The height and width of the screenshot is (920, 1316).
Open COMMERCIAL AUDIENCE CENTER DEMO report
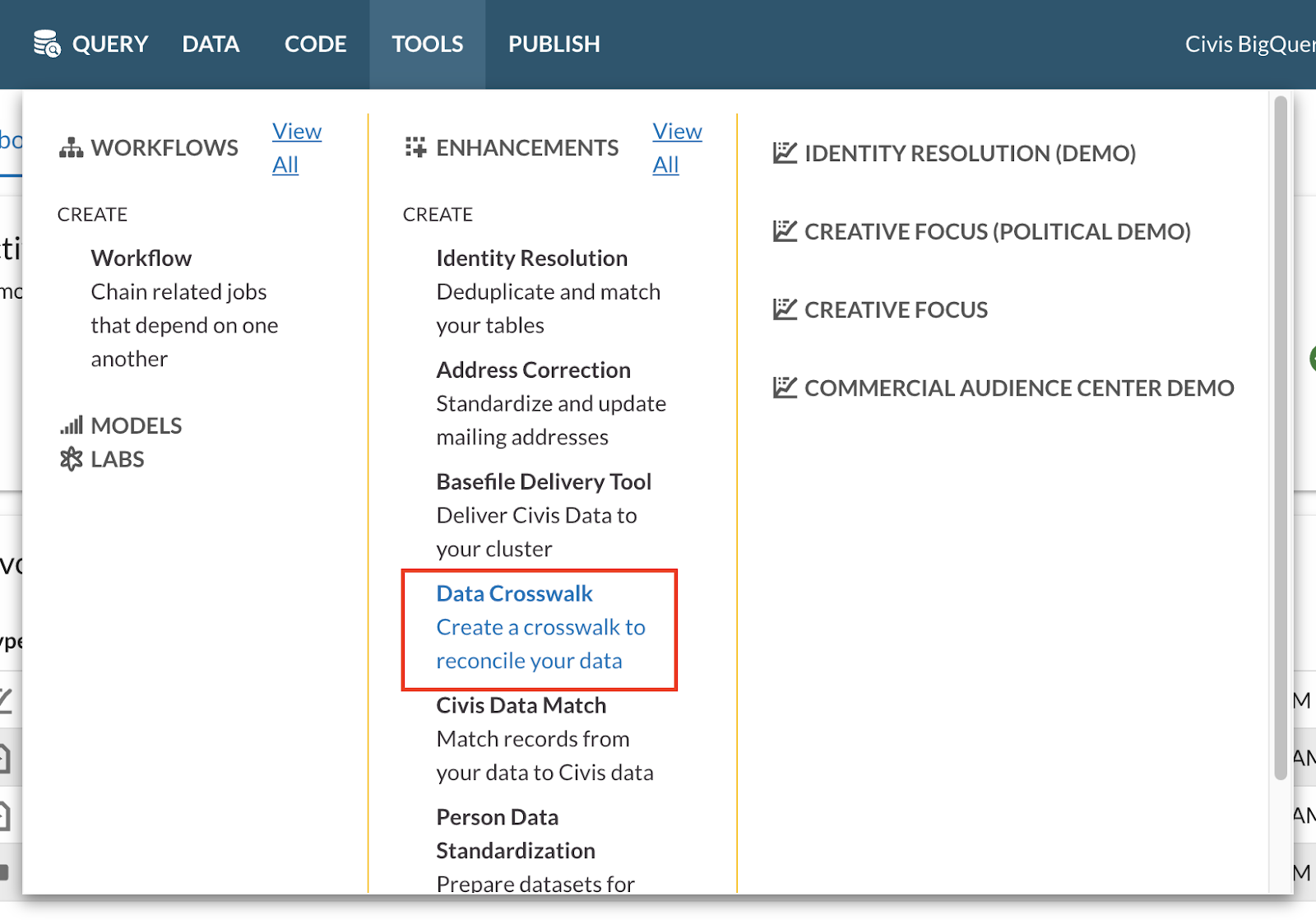[1020, 388]
